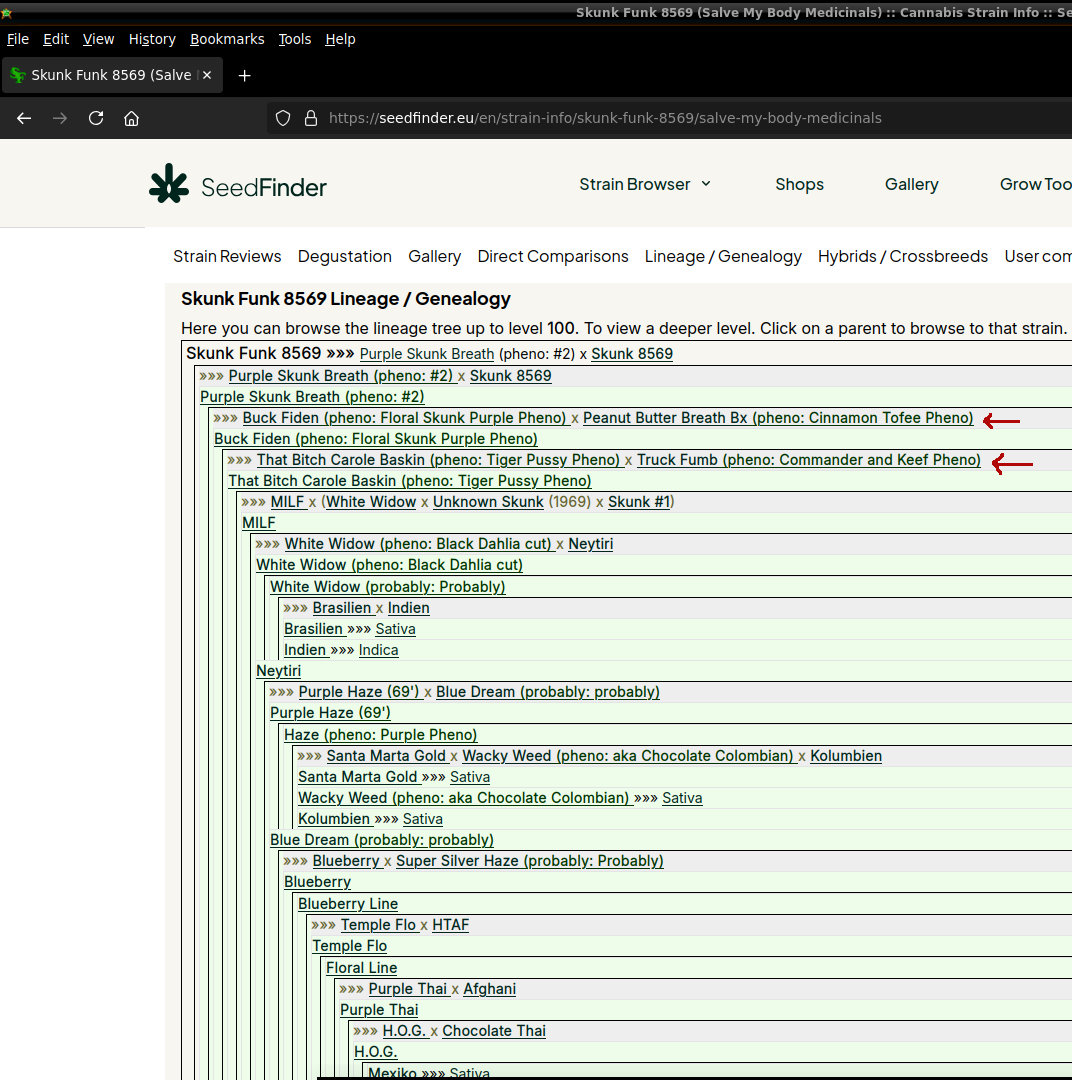The image size is (1072, 1080).
Task: Click the Unknown Skunk link
Action: (x=488, y=502)
